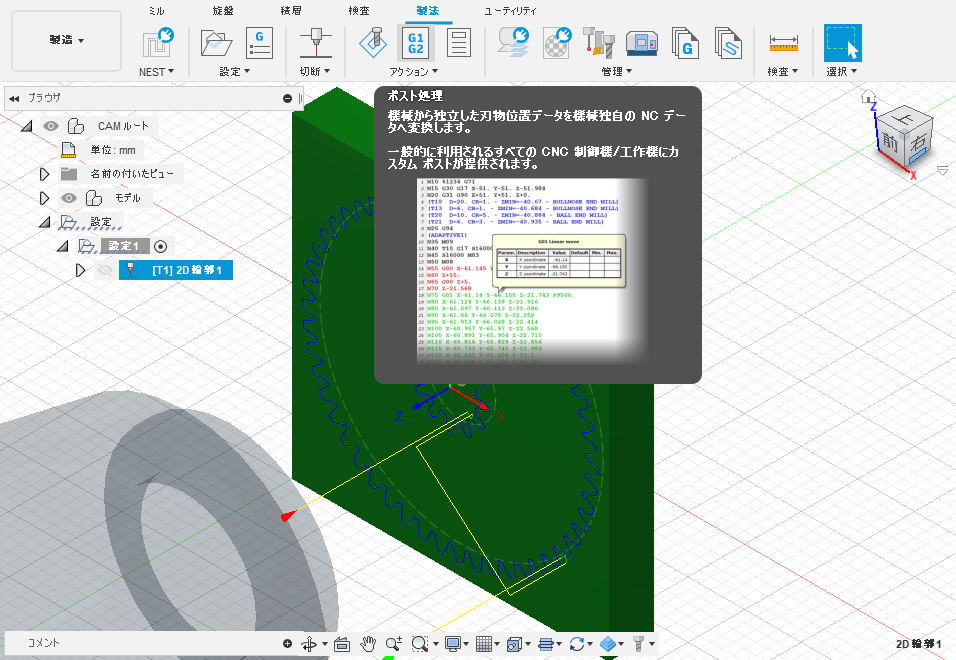Expand the アクション dropdown menu
Image resolution: width=956 pixels, height=660 pixels.
point(413,71)
